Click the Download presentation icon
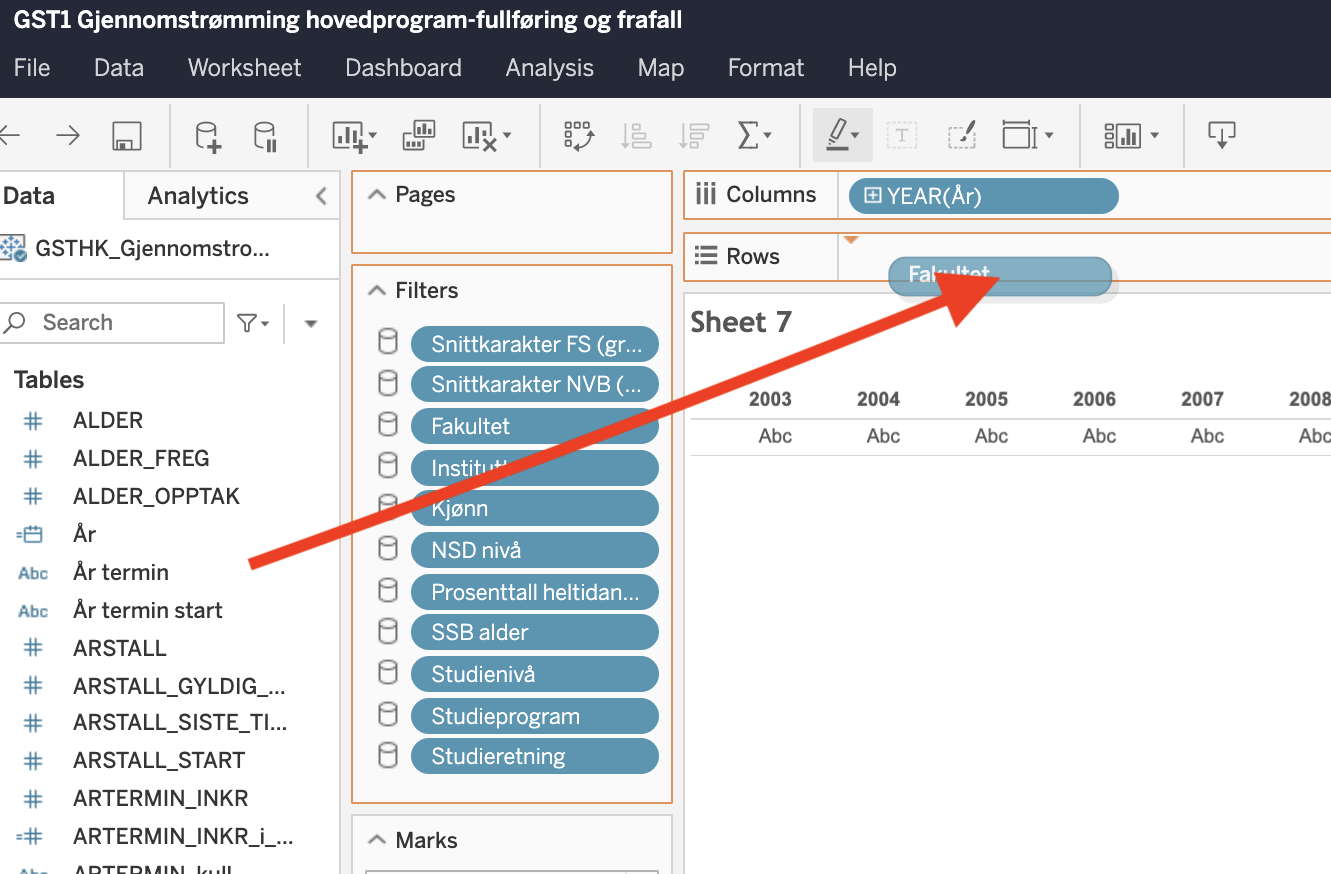Viewport: 1331px width, 874px height. (1222, 135)
